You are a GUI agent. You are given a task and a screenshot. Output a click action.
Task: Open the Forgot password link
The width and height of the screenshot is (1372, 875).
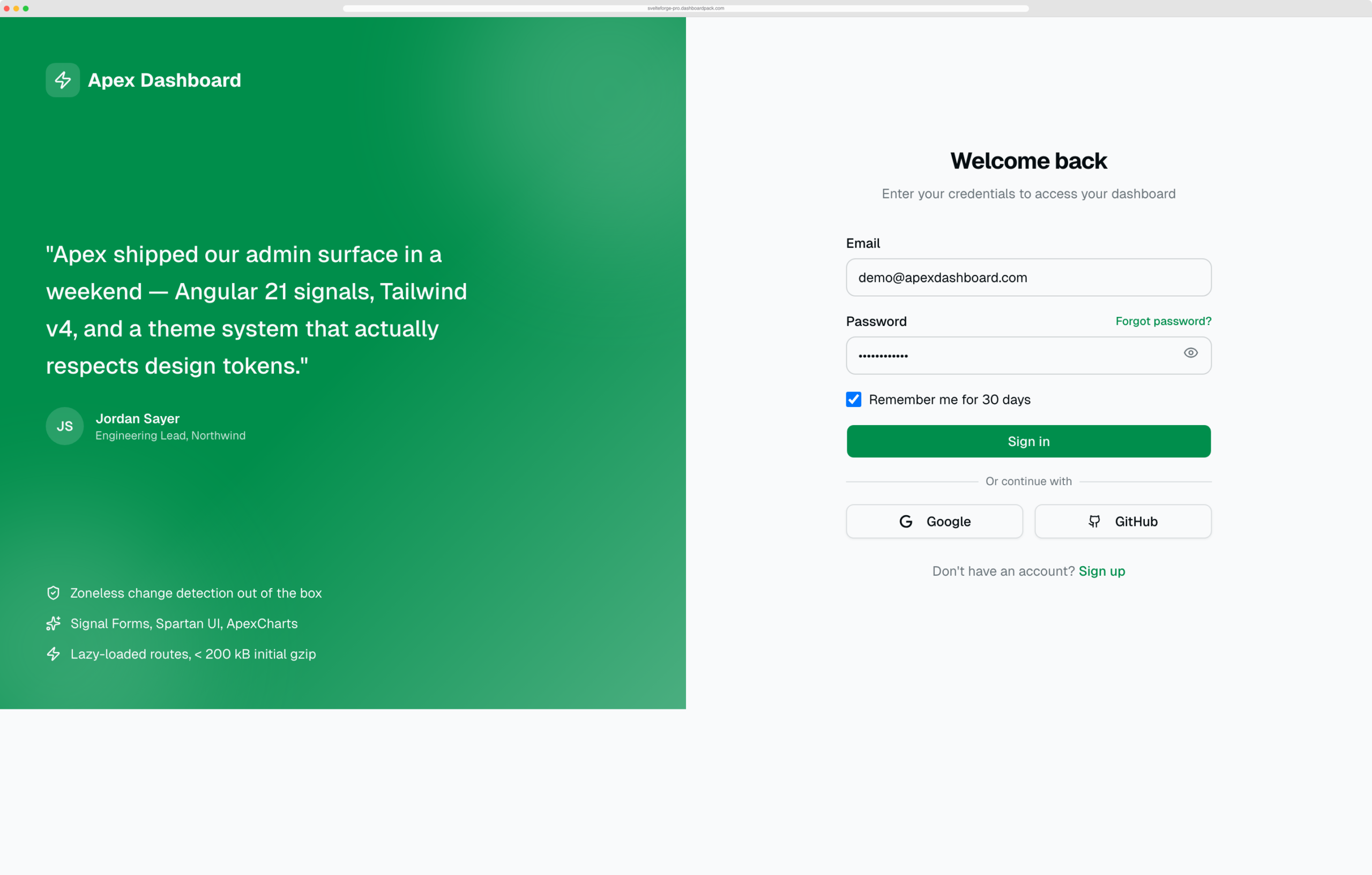tap(1163, 321)
